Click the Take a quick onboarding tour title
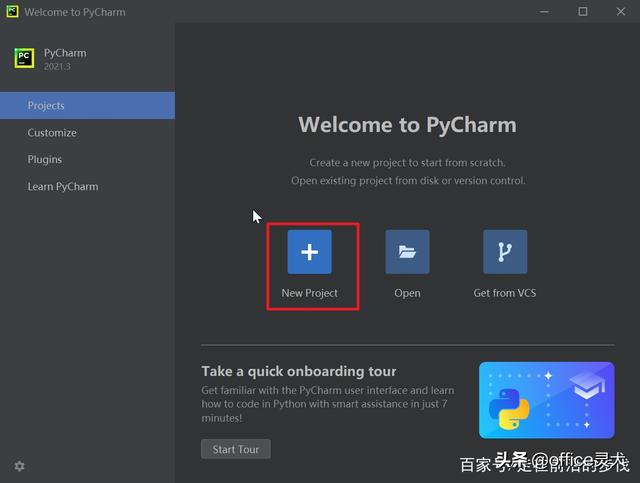Viewport: 640px width, 483px height. click(298, 372)
